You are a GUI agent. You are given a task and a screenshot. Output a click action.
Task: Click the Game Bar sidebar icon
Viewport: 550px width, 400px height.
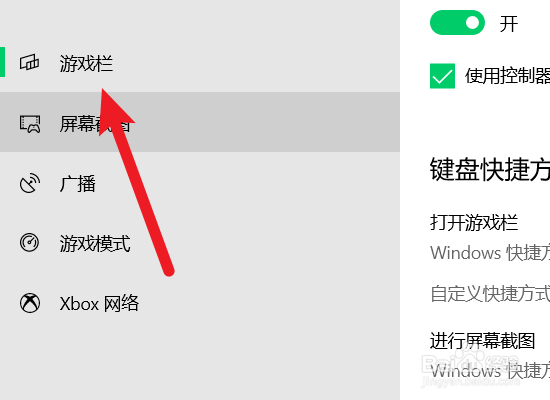[29, 63]
